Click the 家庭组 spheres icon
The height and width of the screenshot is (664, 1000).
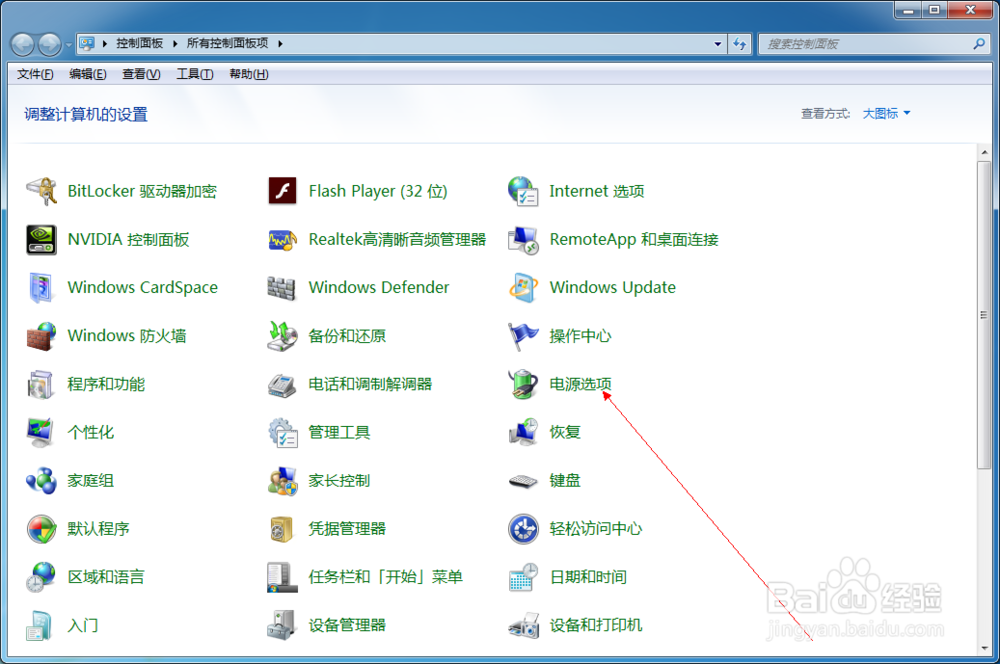(x=41, y=480)
